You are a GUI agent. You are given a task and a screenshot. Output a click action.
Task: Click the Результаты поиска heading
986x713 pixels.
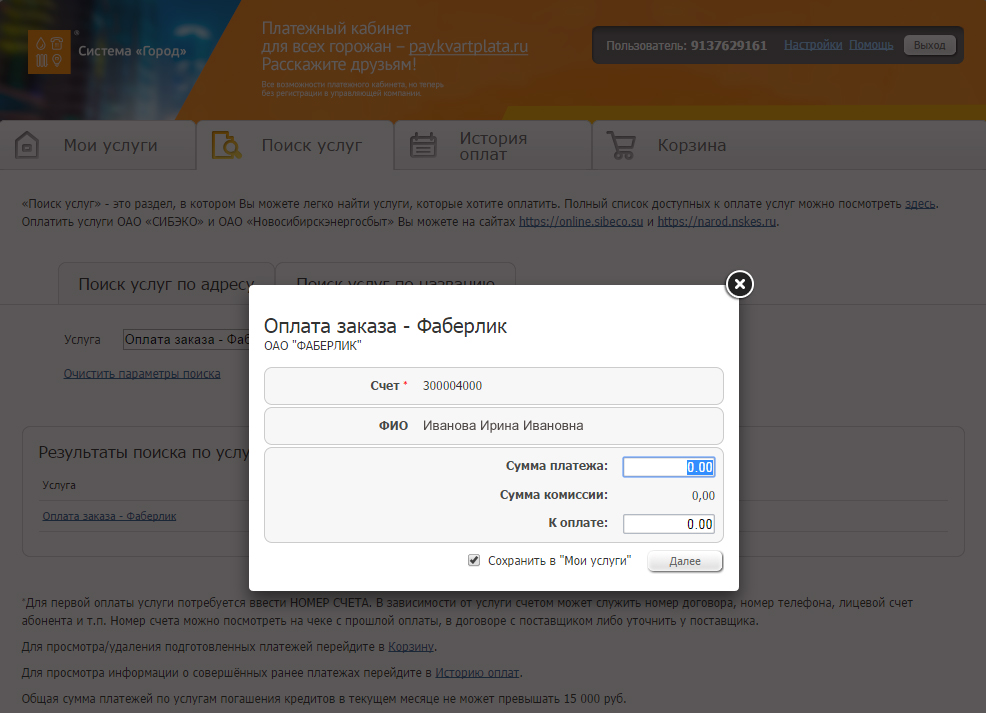144,452
